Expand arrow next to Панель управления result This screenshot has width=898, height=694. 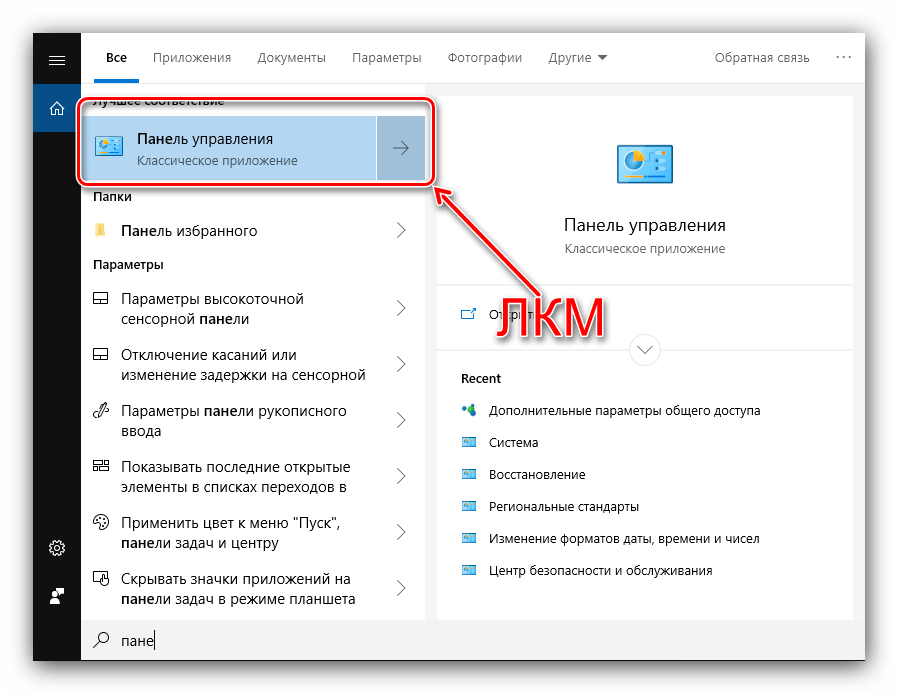[x=401, y=148]
